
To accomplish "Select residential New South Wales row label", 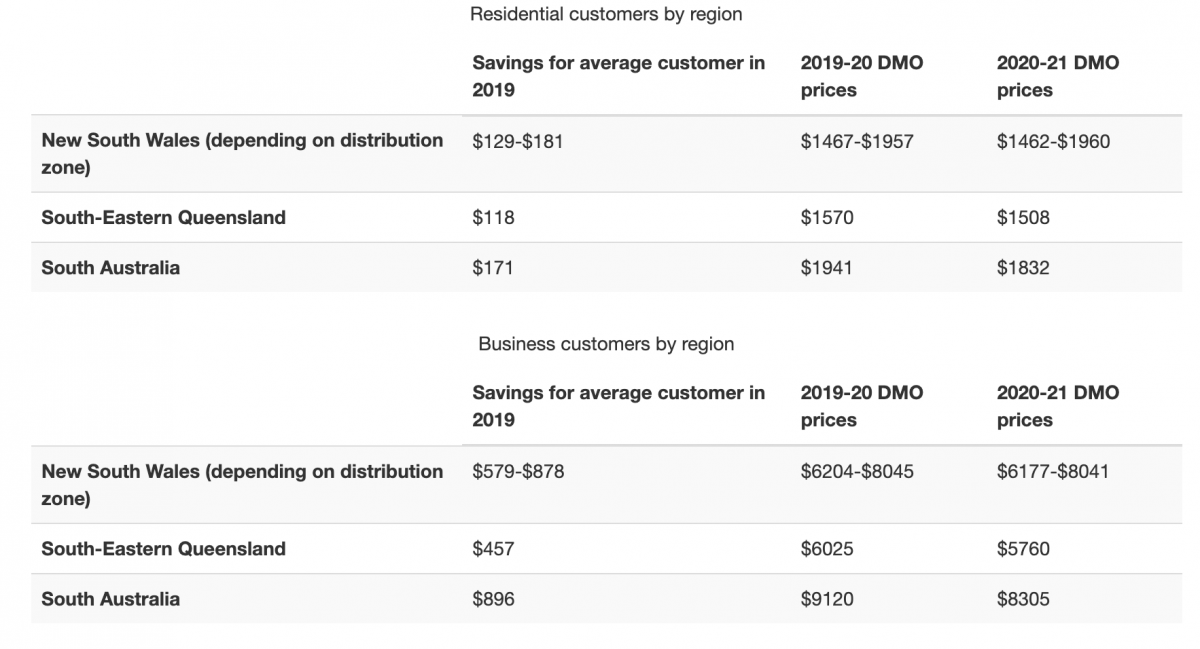I will click(x=242, y=154).
